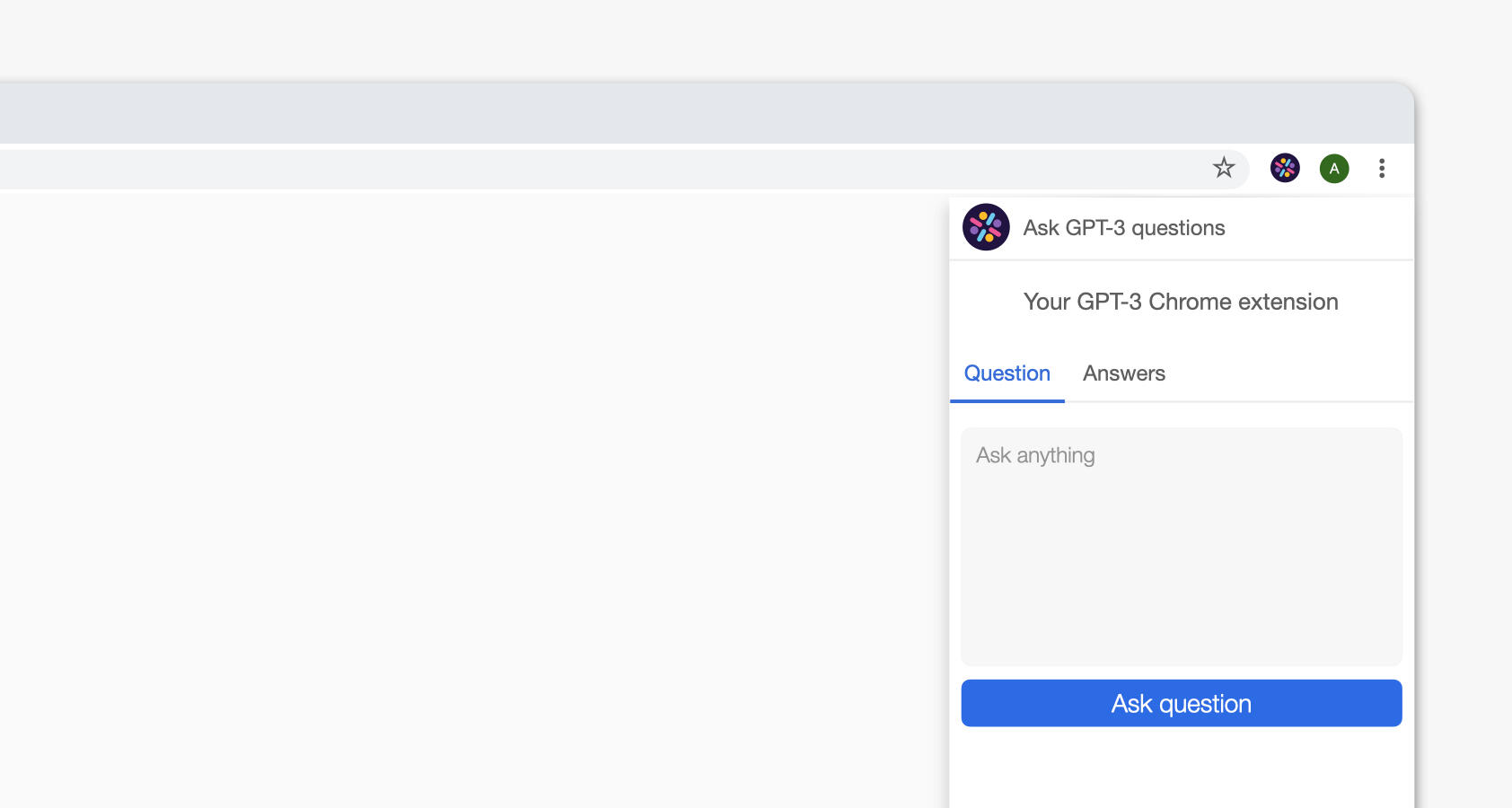This screenshot has width=1512, height=808.
Task: Click toolbar gap between star and extension icon
Action: click(x=1259, y=169)
